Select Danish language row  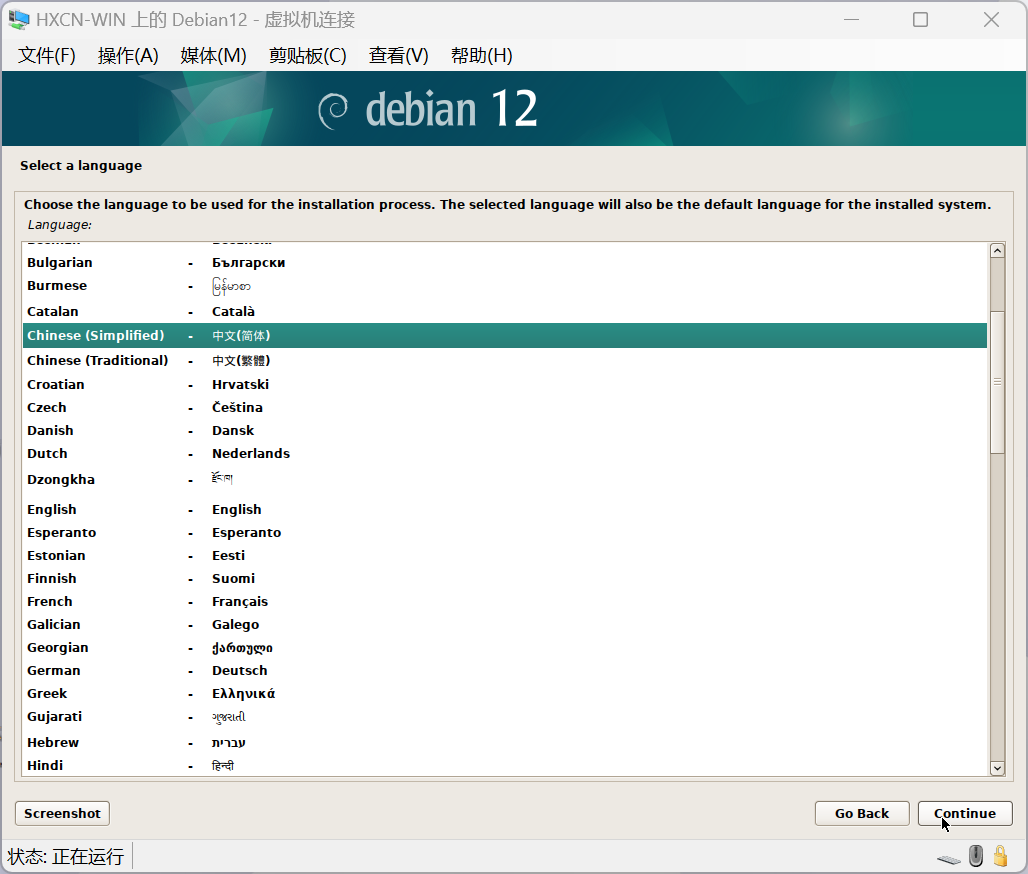[505, 430]
